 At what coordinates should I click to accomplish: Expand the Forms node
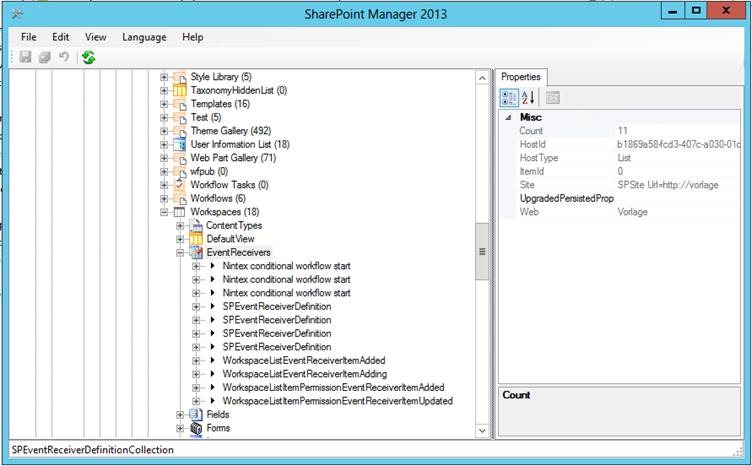click(180, 428)
